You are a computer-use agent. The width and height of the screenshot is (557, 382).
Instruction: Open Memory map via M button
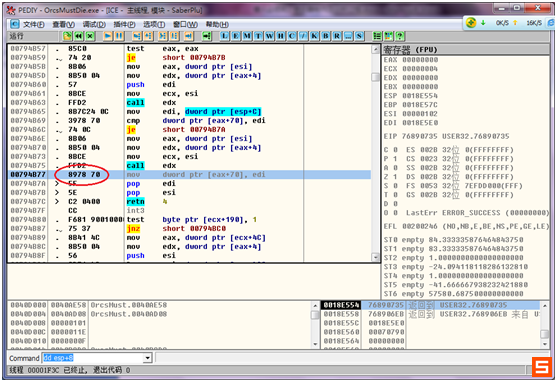tap(247, 36)
